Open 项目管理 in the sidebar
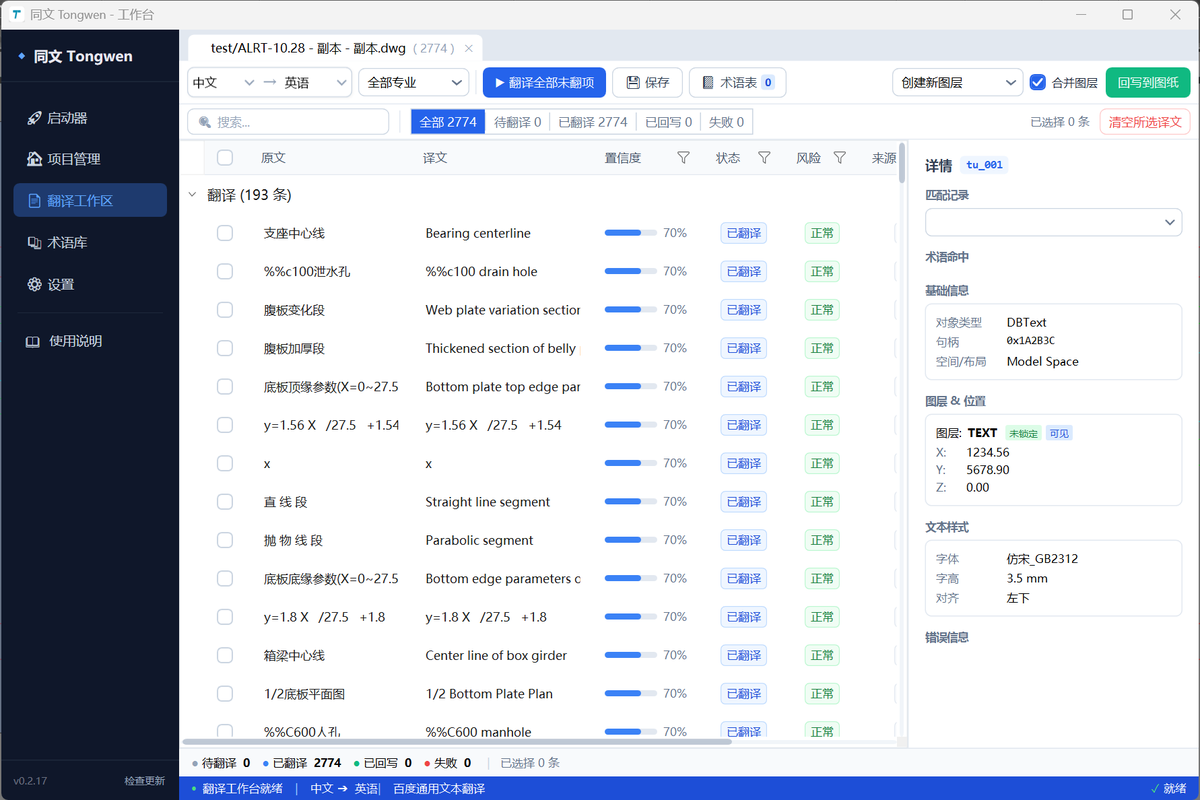 click(x=90, y=159)
